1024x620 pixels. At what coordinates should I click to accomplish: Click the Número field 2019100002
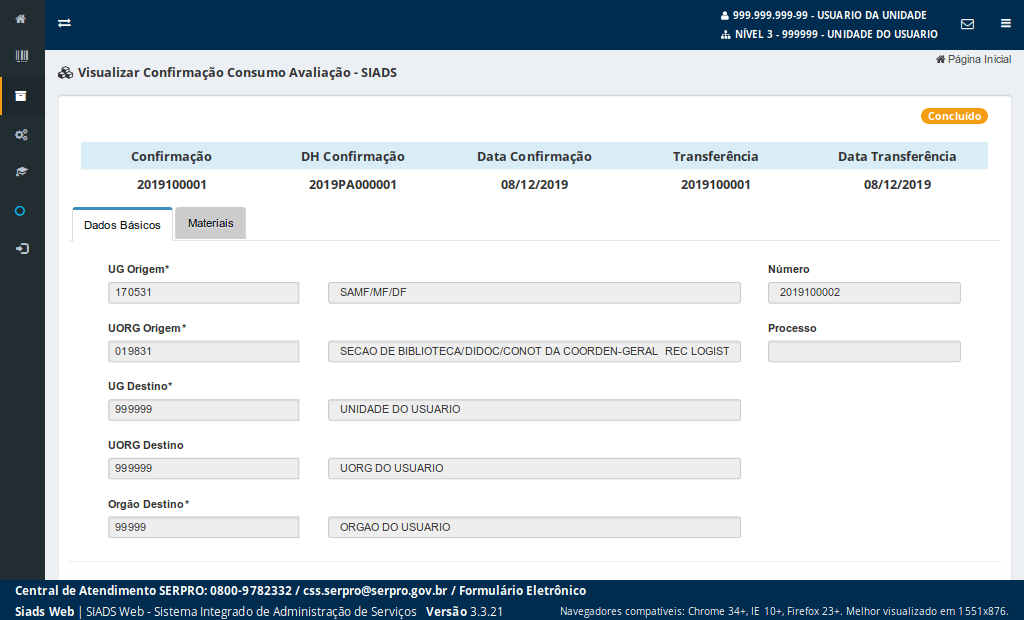[x=864, y=293]
